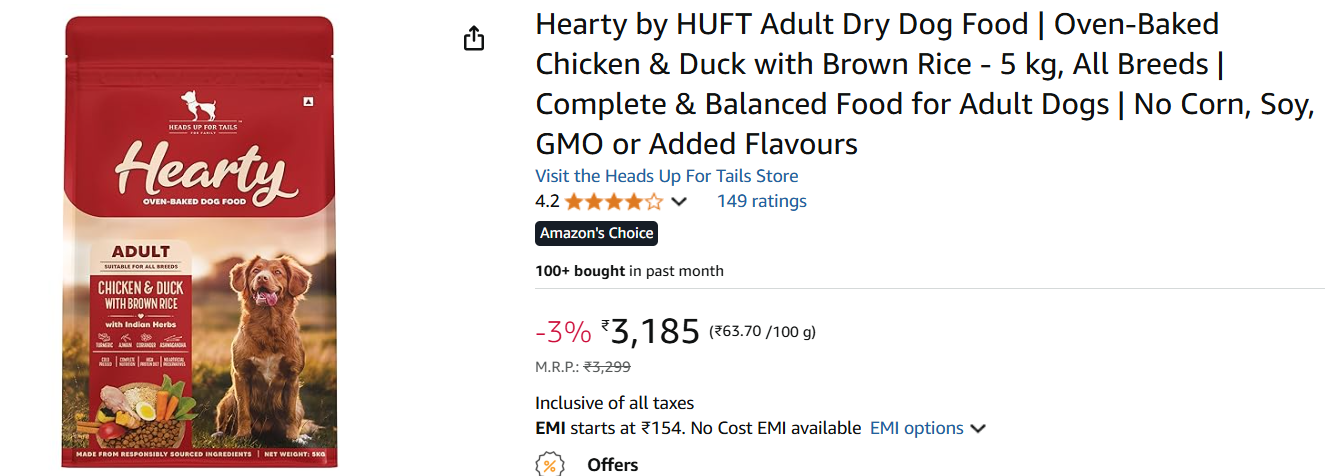Image resolution: width=1325 pixels, height=476 pixels.
Task: Click the ₹3,185 price
Action: (651, 330)
